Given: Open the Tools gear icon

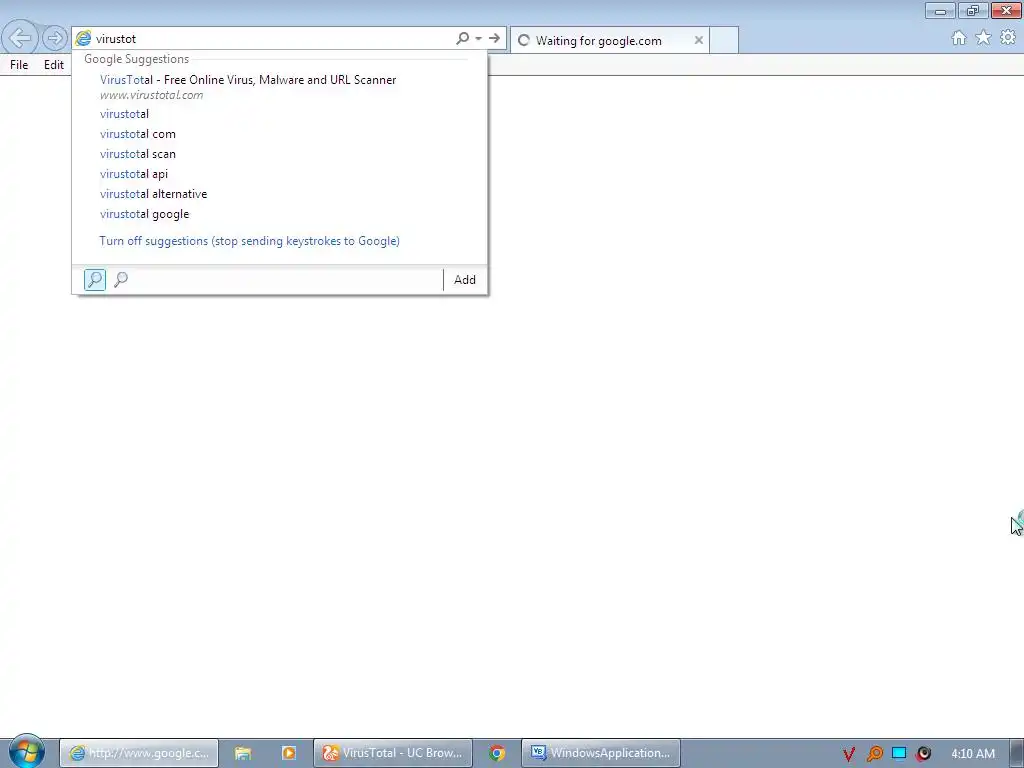Looking at the screenshot, I should [x=1008, y=38].
